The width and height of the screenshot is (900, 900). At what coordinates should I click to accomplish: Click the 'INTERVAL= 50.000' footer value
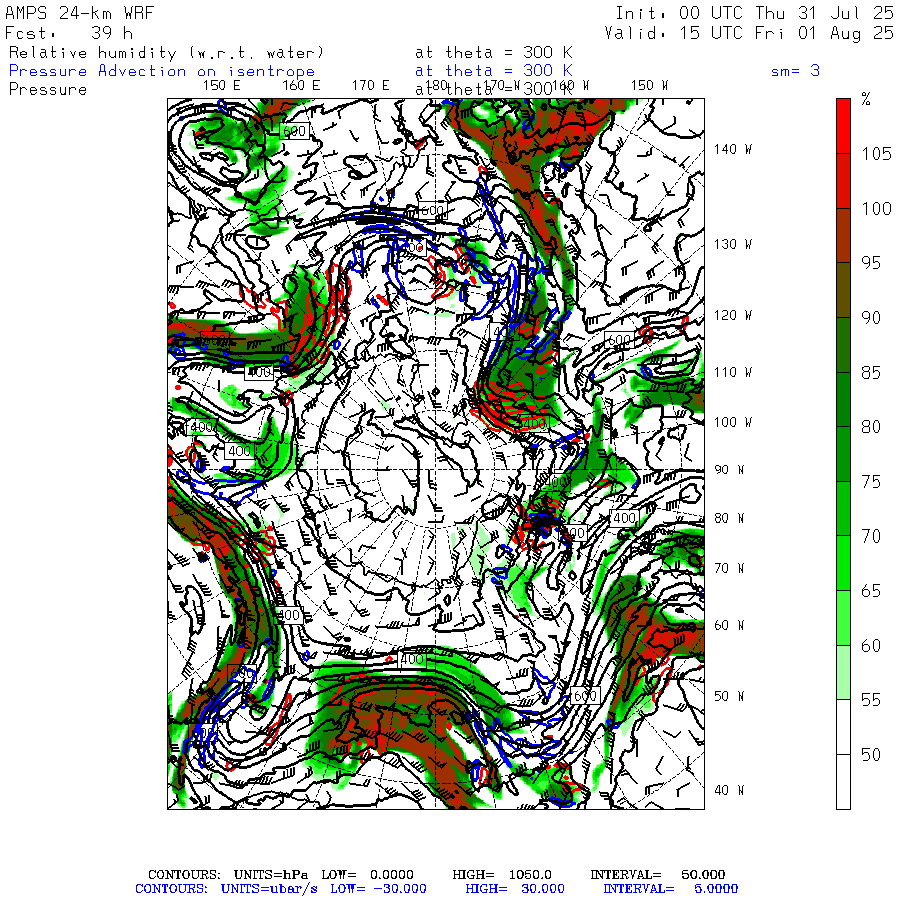coord(658,875)
